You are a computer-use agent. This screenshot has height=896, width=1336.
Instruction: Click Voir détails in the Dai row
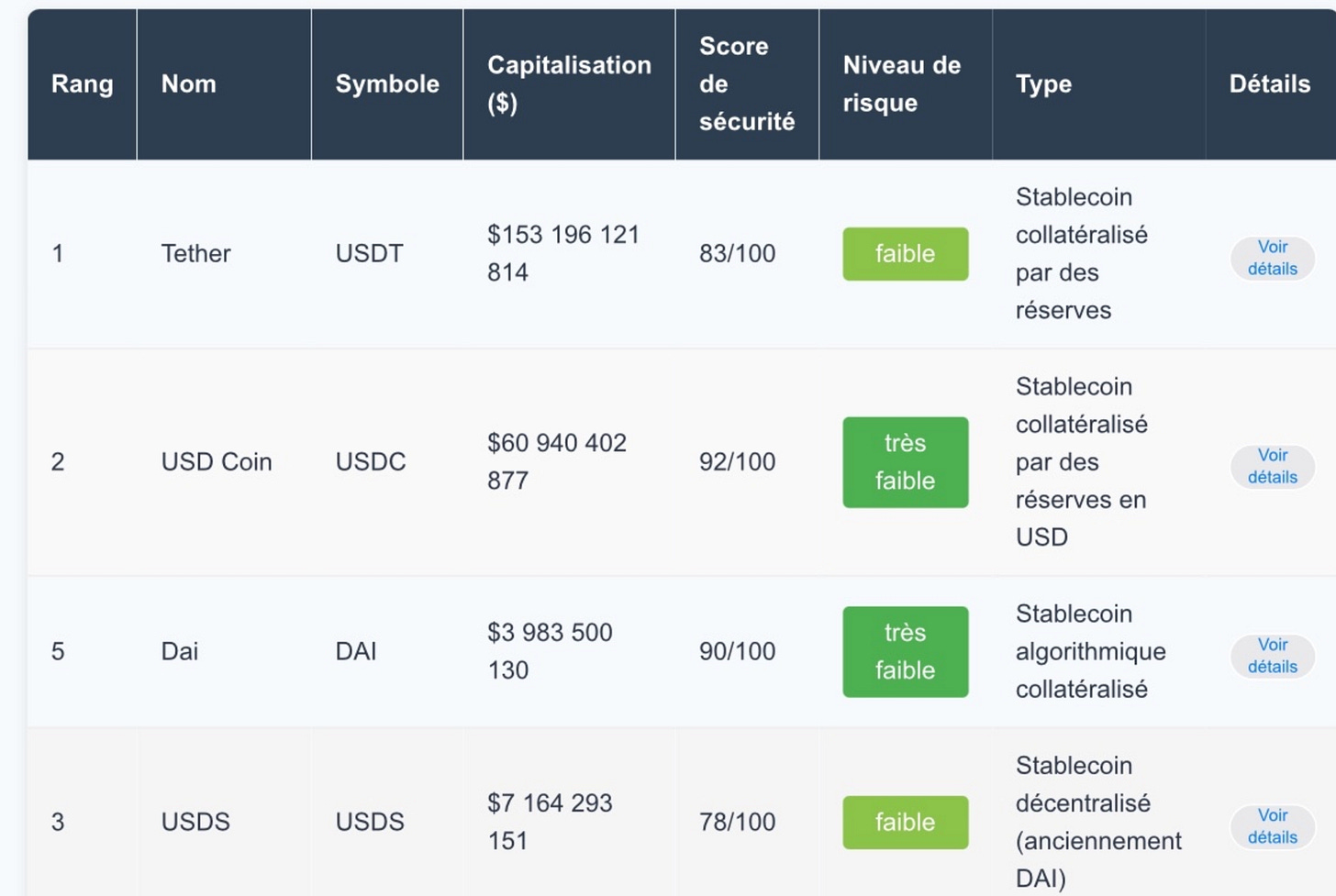pyautogui.click(x=1272, y=656)
